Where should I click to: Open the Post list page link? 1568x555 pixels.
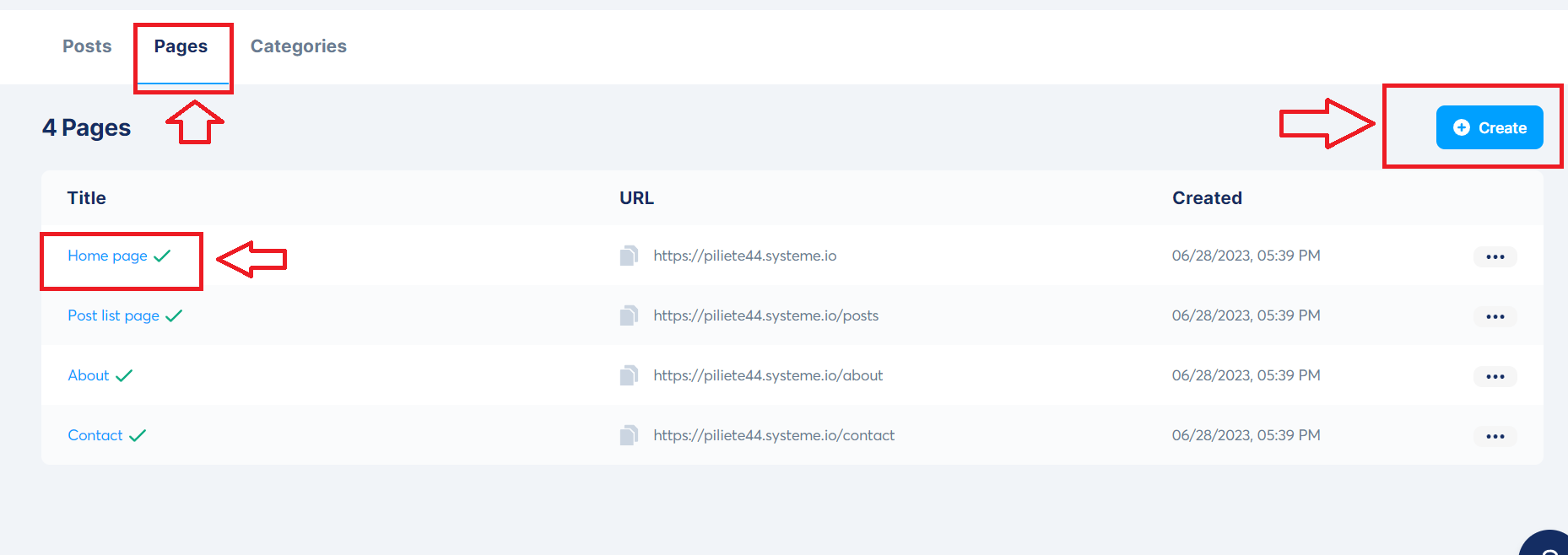click(113, 315)
